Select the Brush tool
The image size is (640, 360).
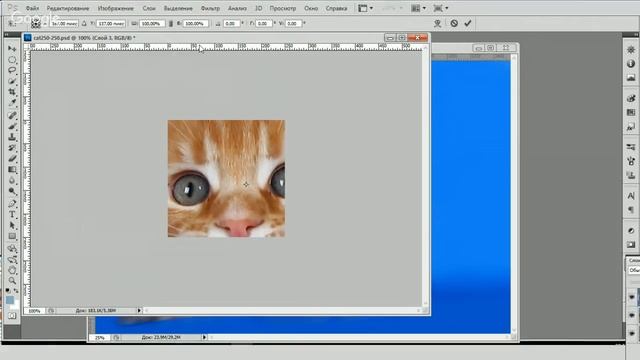tap(12, 126)
